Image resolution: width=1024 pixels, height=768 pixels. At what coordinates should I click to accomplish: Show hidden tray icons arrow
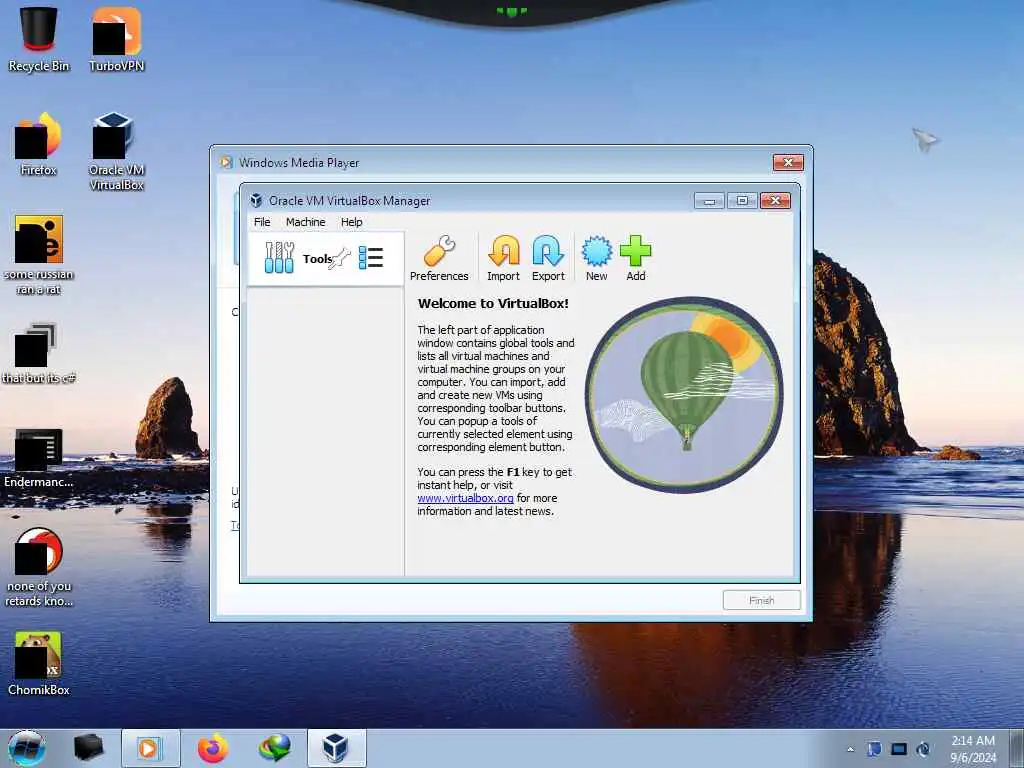tap(850, 749)
